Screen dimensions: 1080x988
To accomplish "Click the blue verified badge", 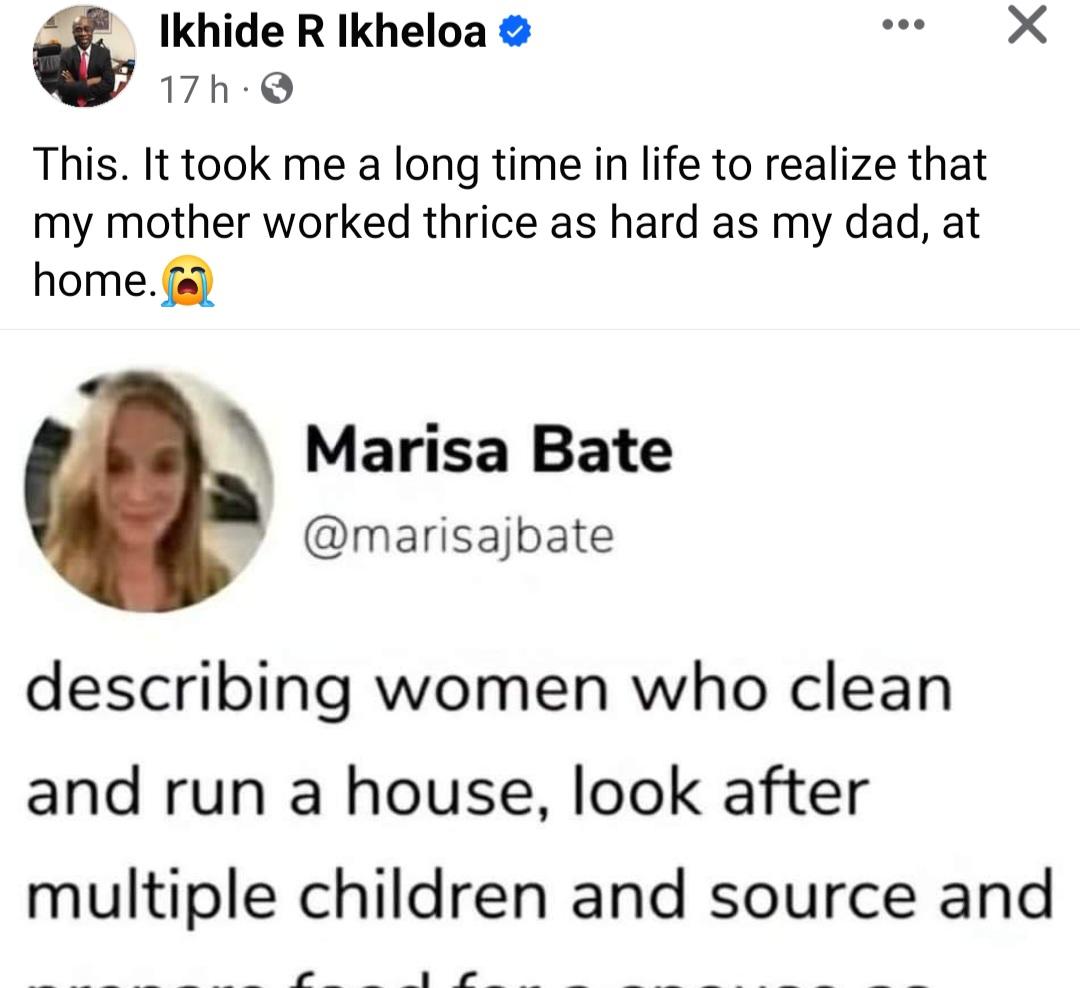I will 514,34.
